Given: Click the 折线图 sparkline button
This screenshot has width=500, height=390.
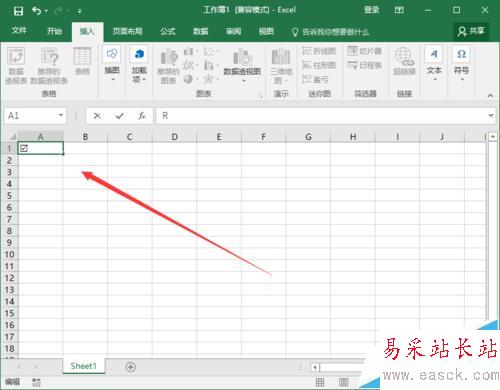Looking at the screenshot, I should tap(319, 51).
